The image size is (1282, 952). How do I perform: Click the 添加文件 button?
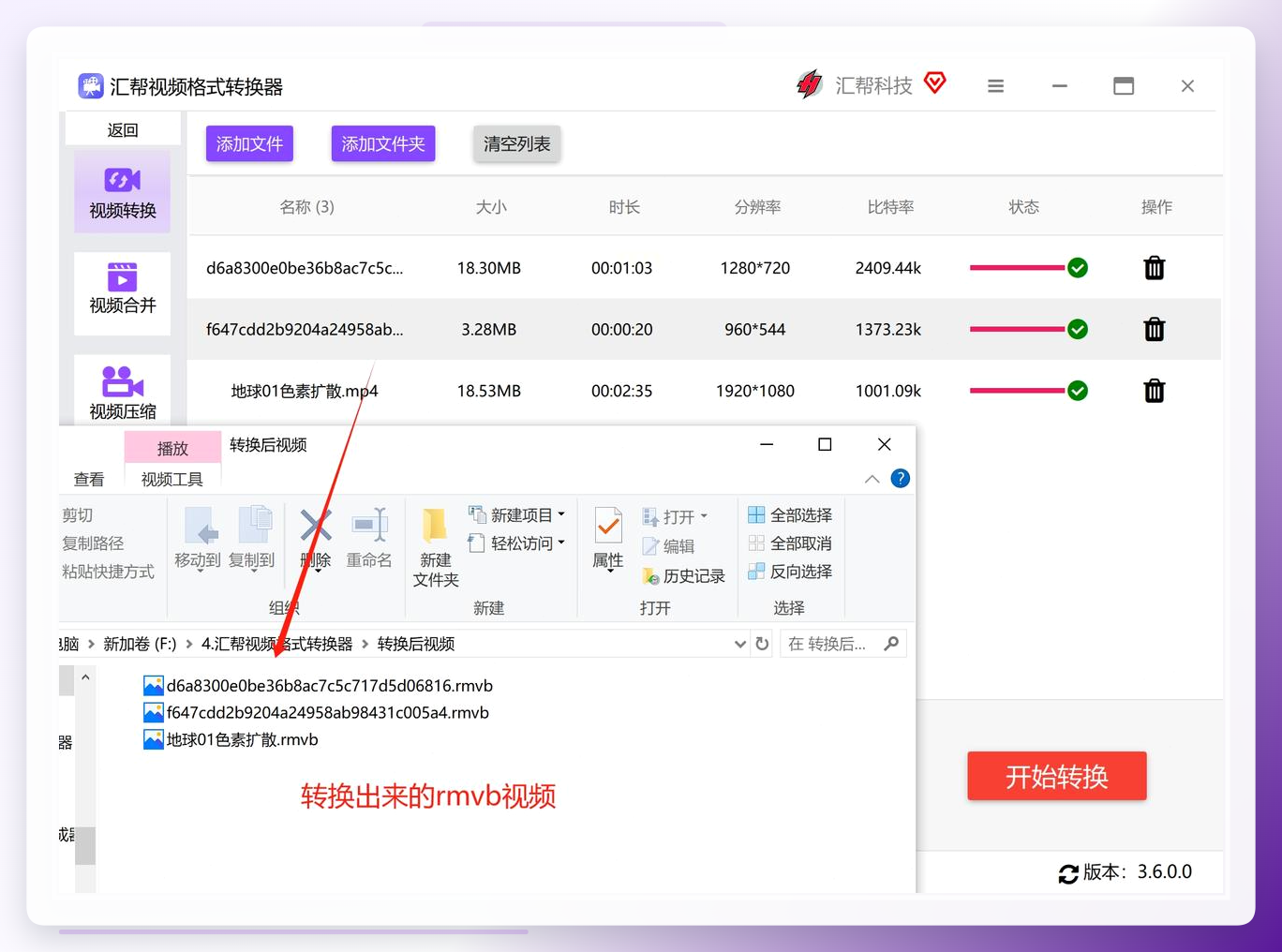pyautogui.click(x=249, y=143)
